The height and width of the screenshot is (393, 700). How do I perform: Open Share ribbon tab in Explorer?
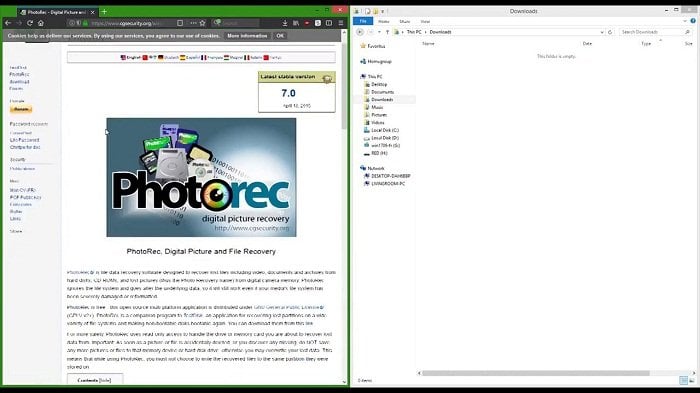point(404,21)
